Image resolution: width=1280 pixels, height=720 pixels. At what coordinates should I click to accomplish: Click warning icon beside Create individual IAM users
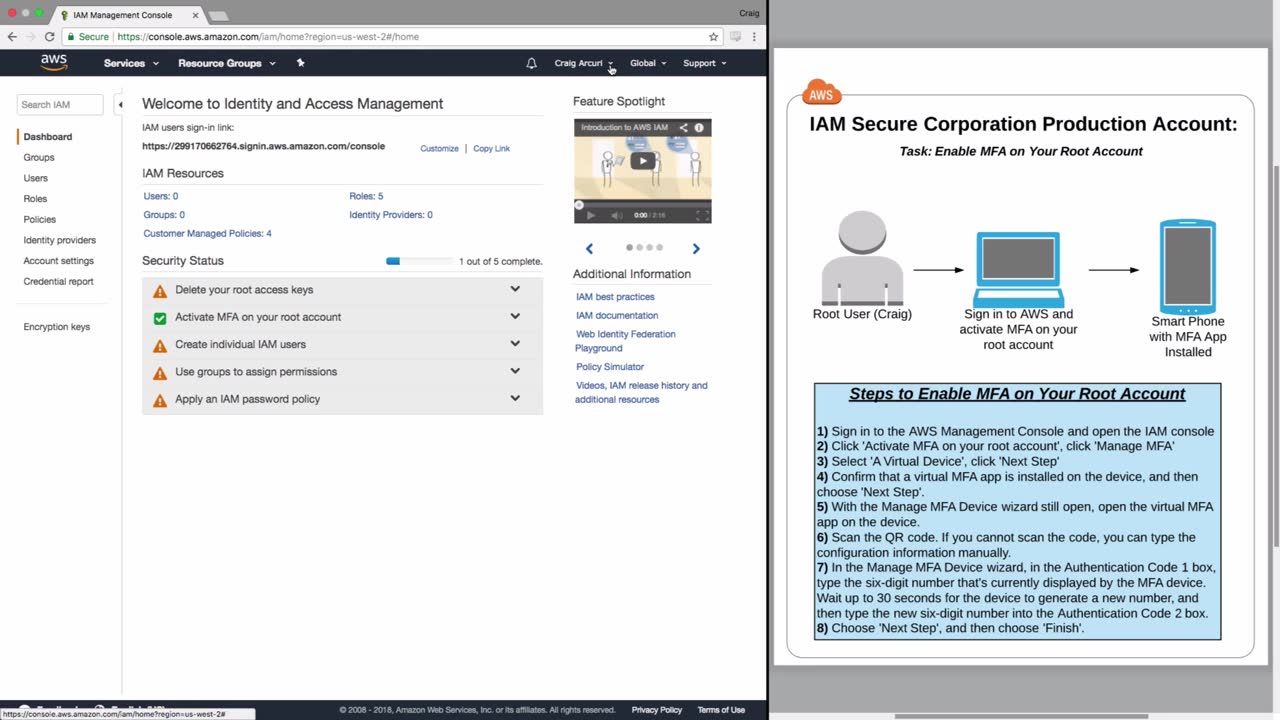160,346
